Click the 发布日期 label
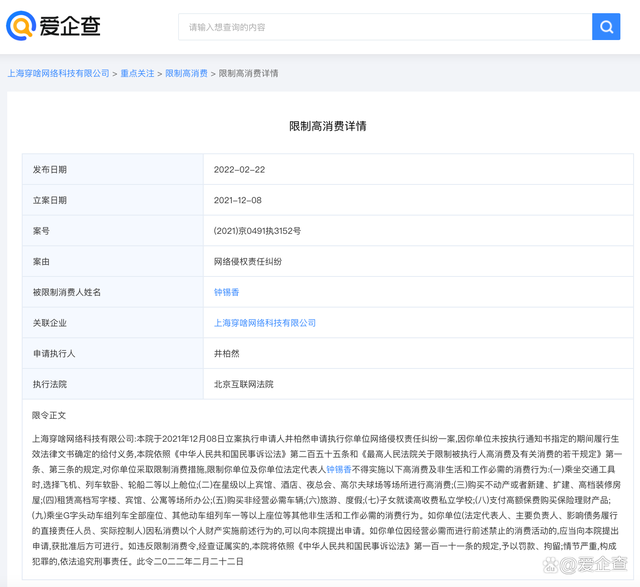The height and width of the screenshot is (587, 640). pos(50,170)
